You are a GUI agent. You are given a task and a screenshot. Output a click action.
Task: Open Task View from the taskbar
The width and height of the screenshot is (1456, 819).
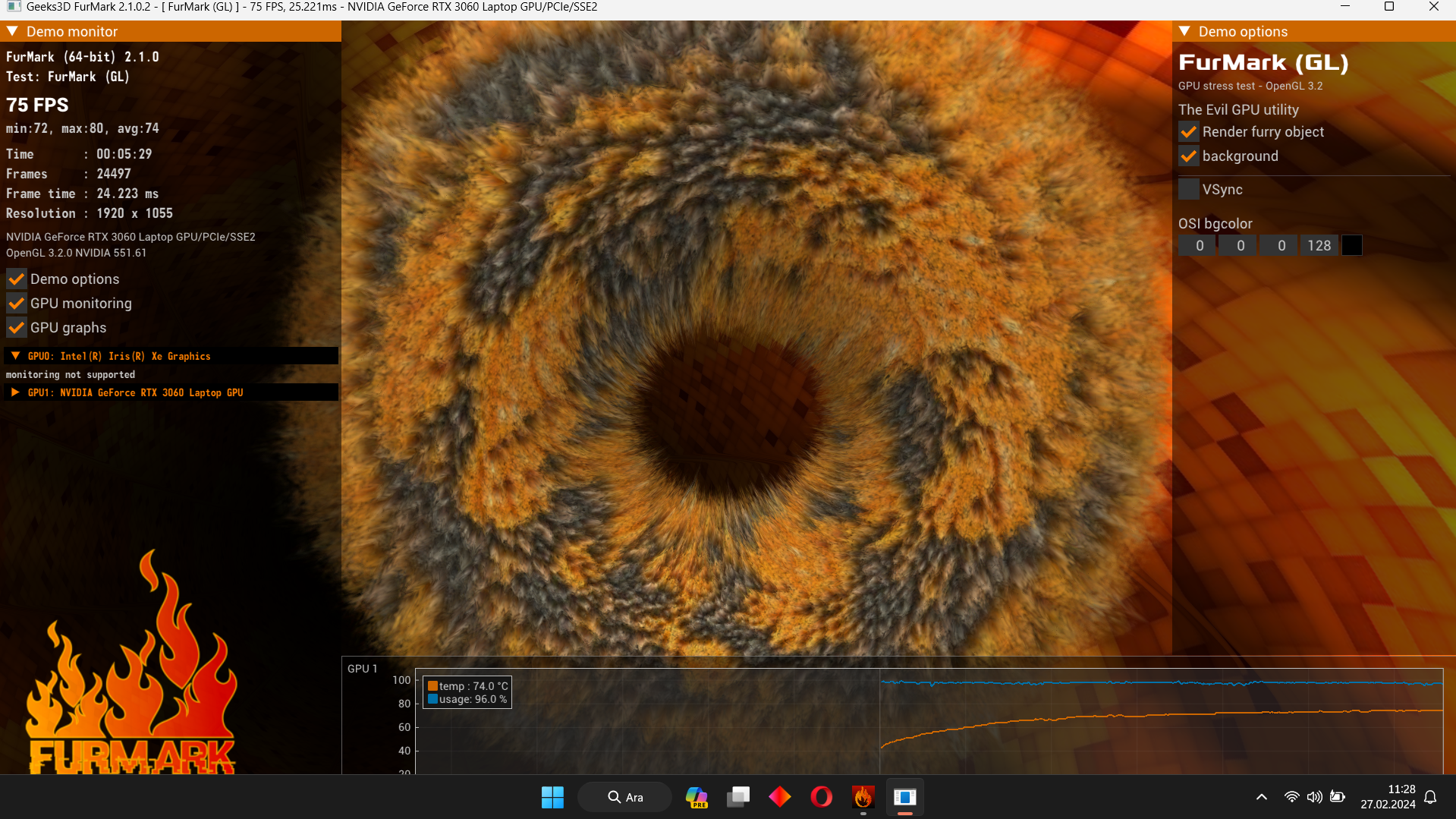click(738, 797)
